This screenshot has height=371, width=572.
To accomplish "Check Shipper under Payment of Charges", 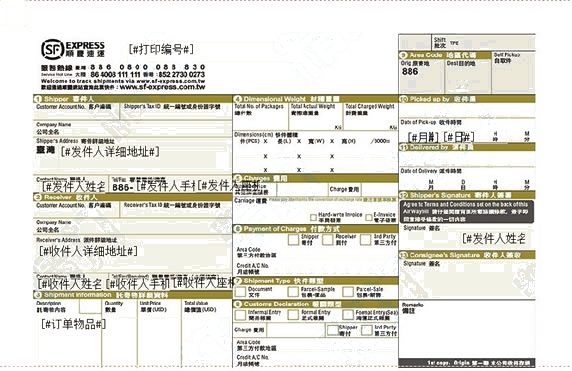I will 293,240.
